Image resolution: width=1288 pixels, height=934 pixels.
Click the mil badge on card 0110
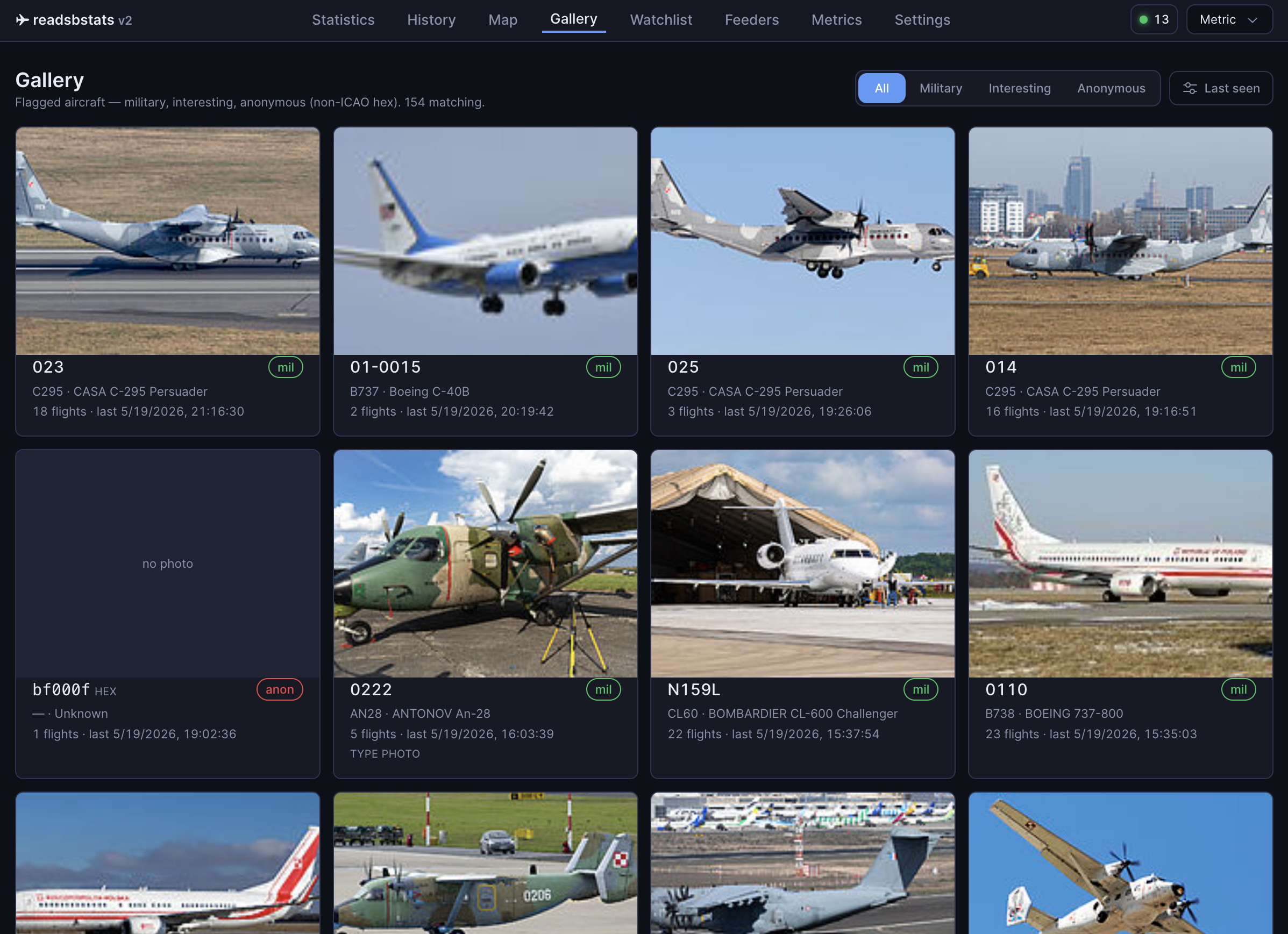pos(1238,689)
